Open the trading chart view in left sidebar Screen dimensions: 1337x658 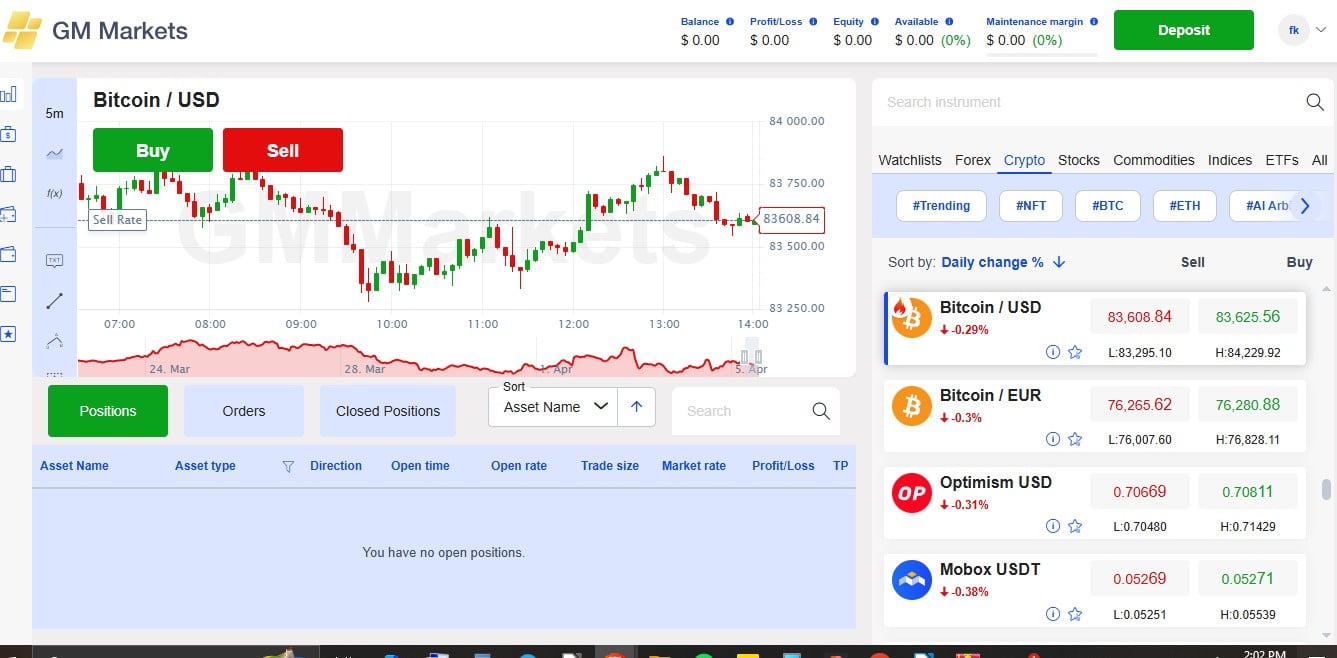pos(8,94)
